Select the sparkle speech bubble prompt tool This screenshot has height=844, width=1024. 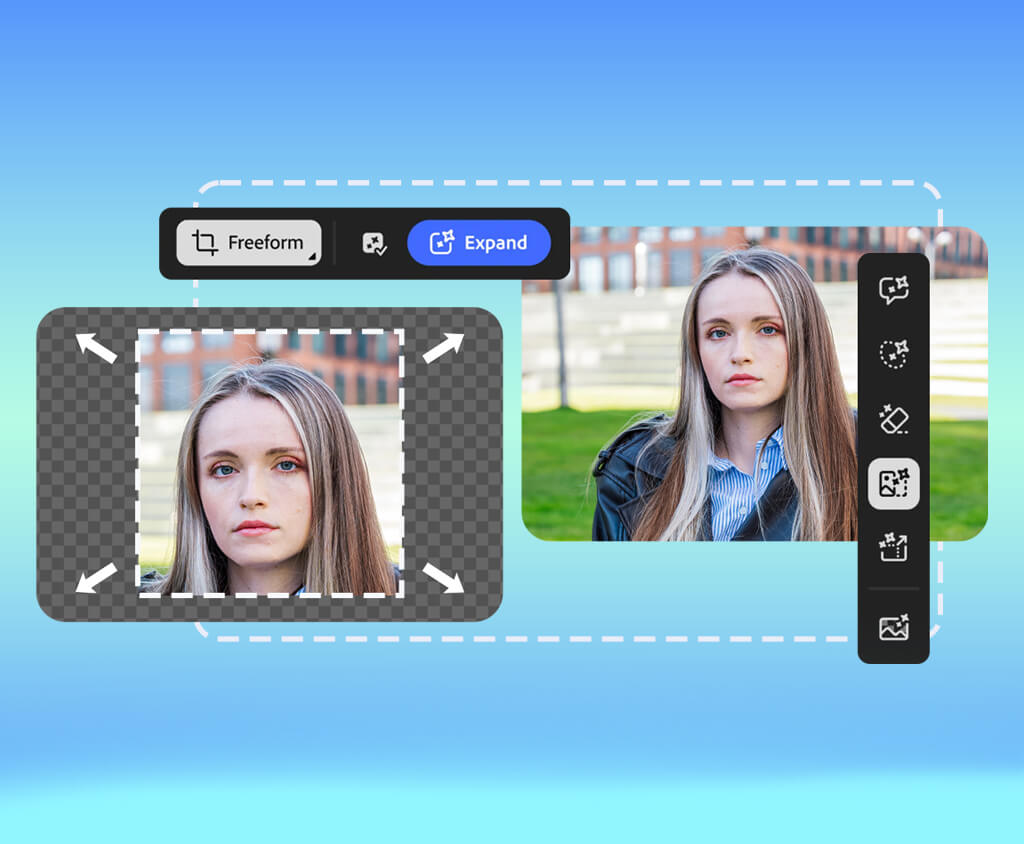coord(893,290)
